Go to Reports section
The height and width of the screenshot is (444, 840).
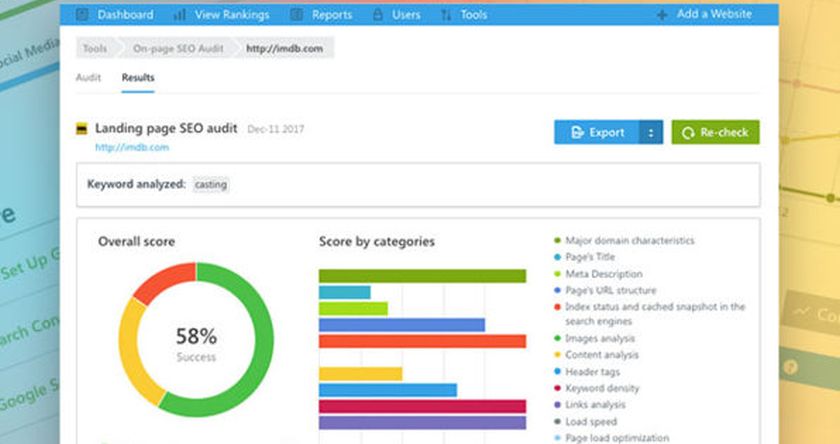tap(332, 15)
